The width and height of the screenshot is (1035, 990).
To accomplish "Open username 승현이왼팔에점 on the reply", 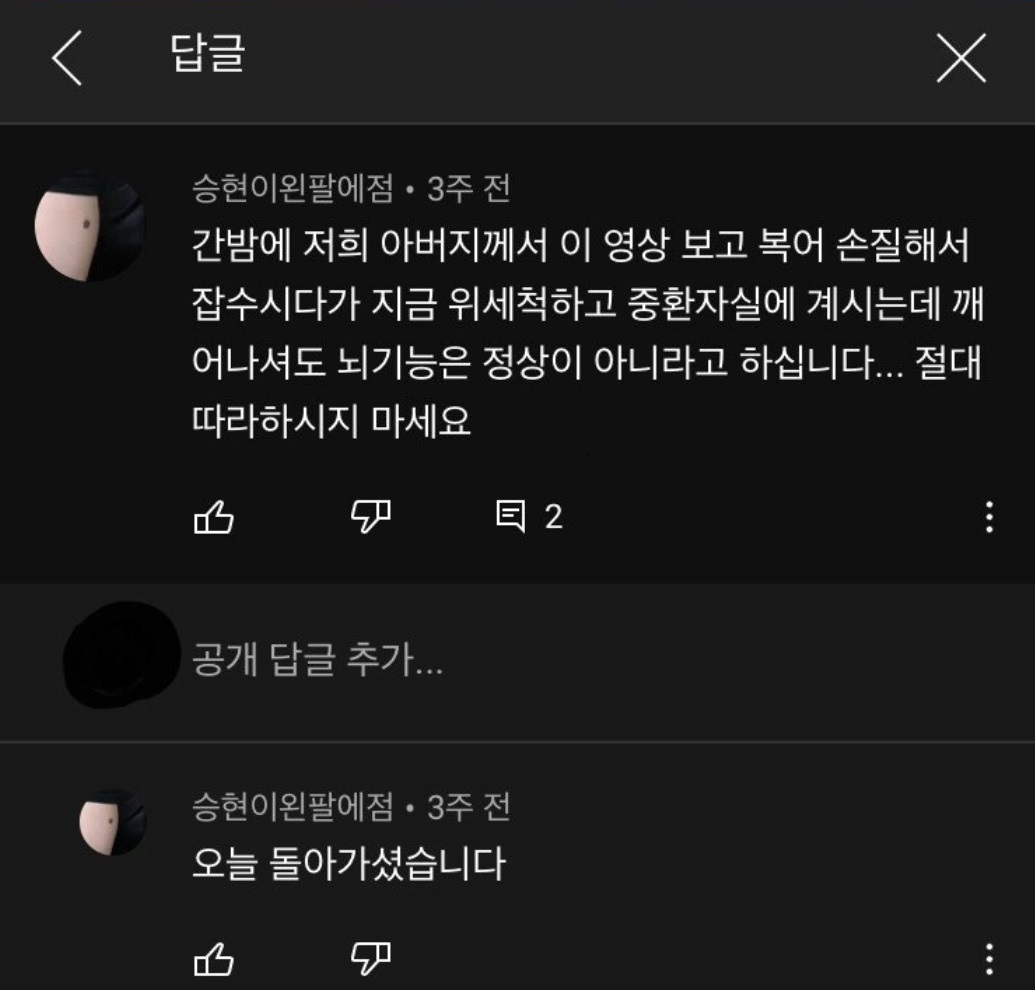I will [292, 807].
